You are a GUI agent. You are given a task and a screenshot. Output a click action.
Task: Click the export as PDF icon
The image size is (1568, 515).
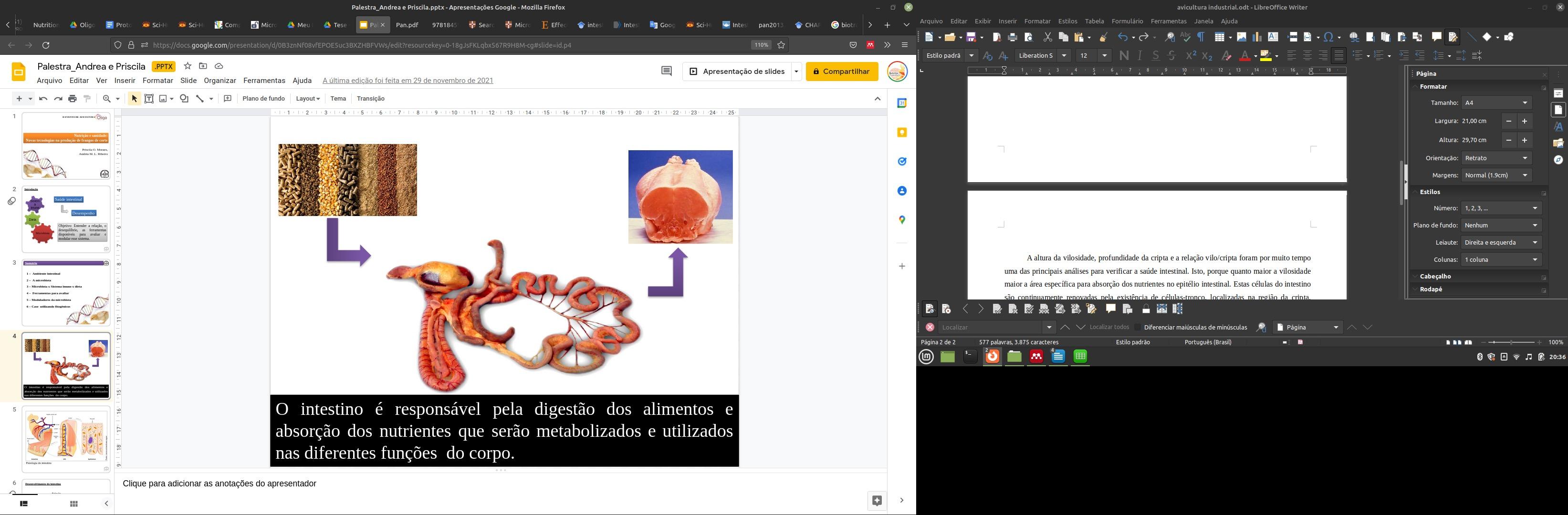click(x=996, y=37)
